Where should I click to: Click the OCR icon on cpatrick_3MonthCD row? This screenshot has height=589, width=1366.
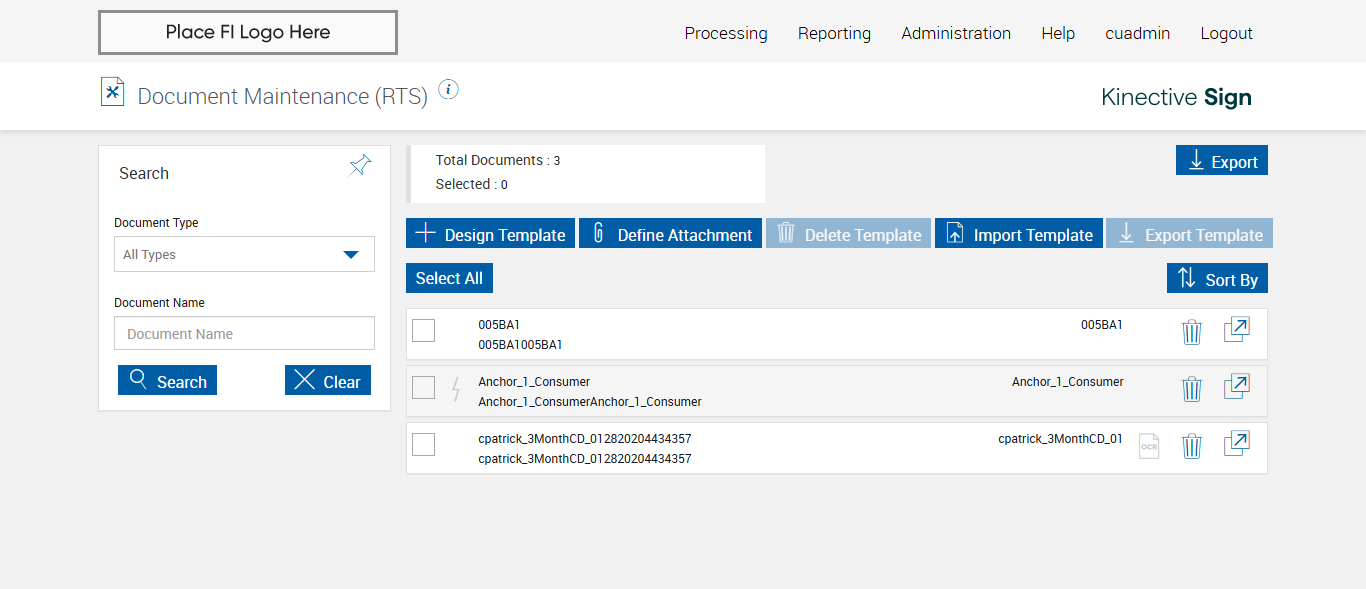(x=1149, y=446)
